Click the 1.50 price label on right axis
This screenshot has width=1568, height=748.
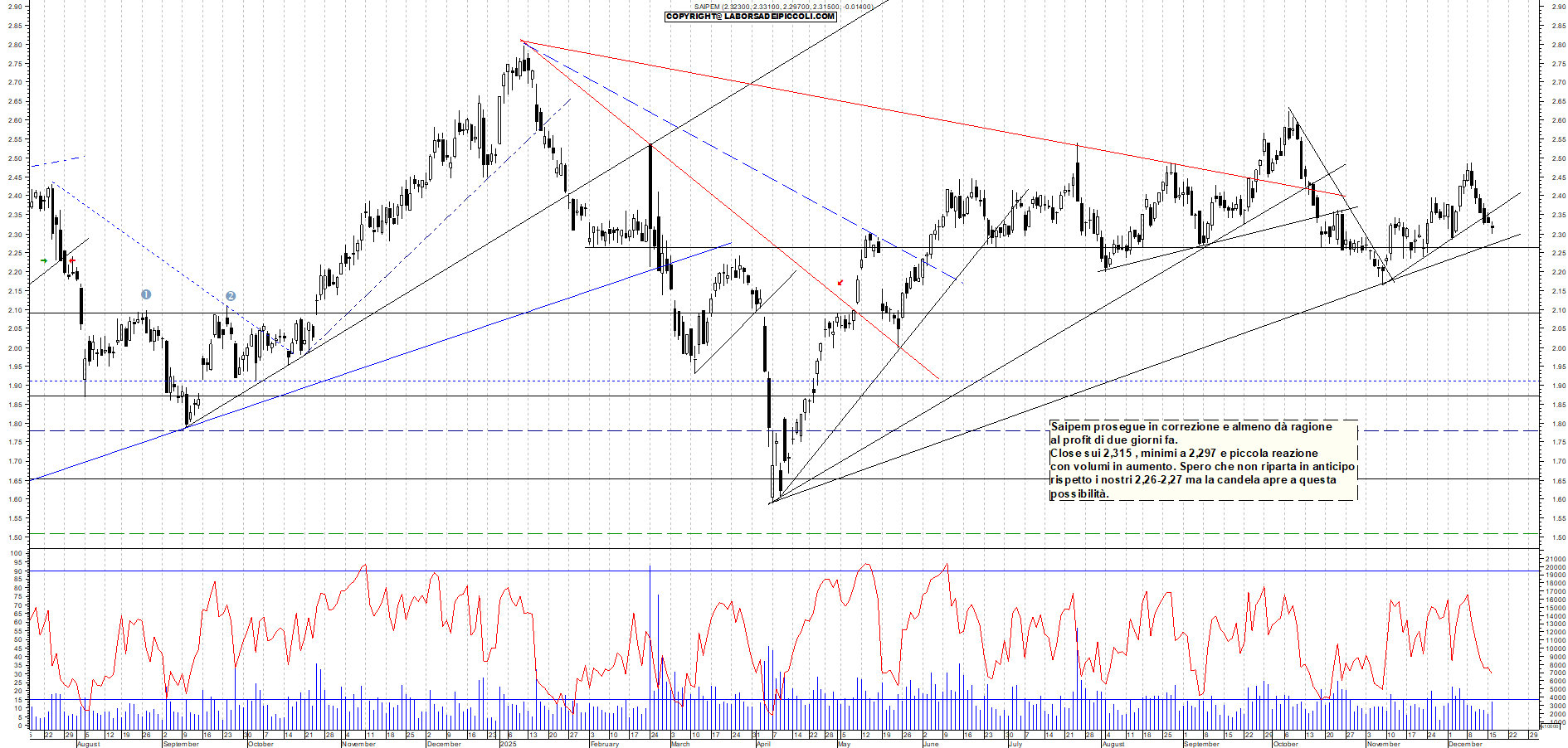click(x=1558, y=537)
